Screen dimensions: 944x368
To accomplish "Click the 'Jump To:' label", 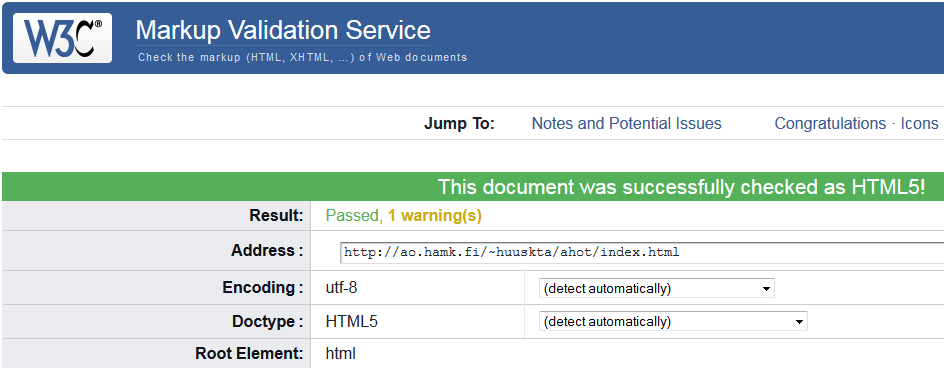I will pyautogui.click(x=459, y=123).
